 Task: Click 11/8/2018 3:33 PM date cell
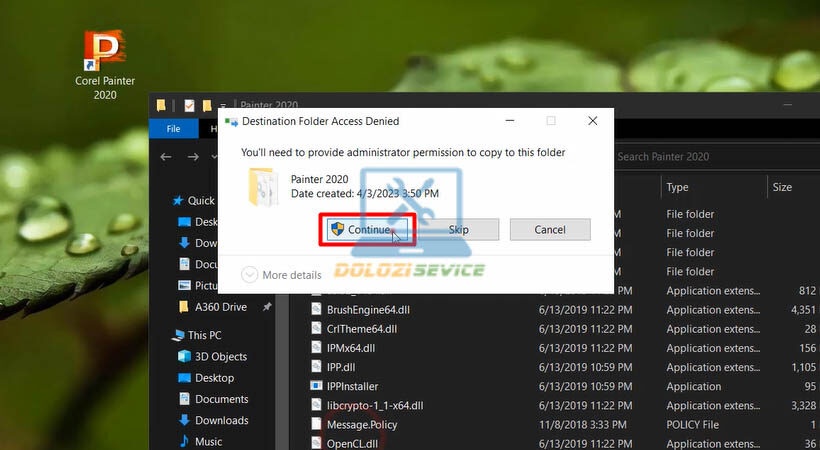[x=583, y=424]
